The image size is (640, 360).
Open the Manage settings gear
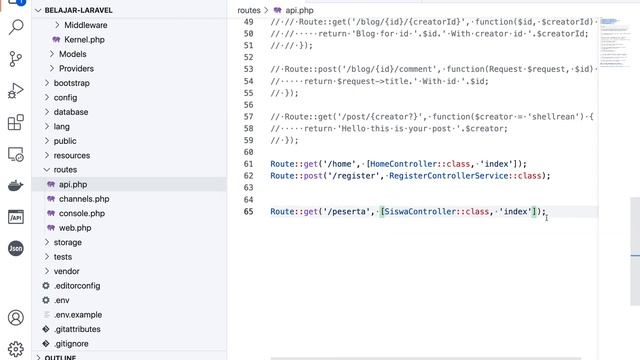(x=16, y=349)
